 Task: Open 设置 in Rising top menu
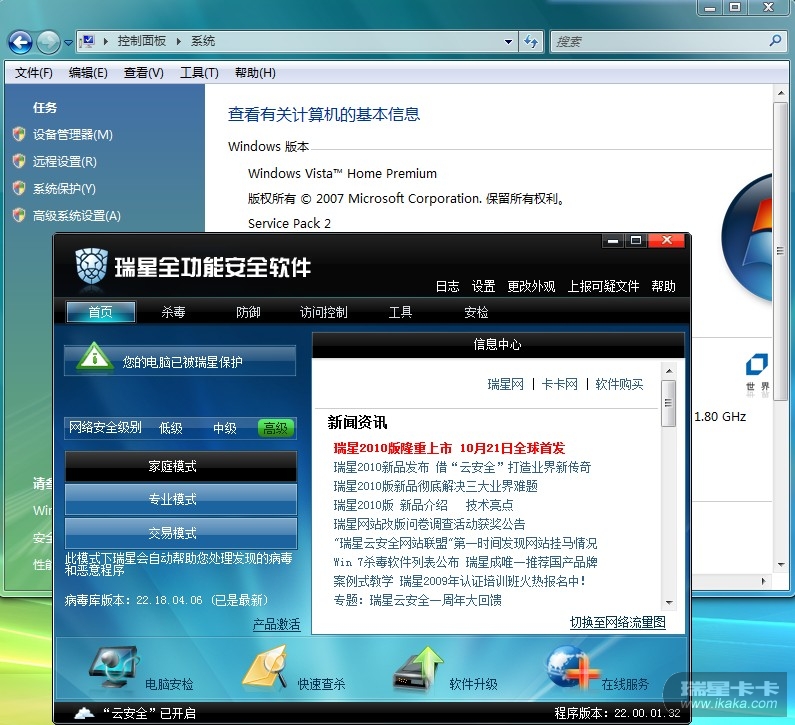[x=483, y=286]
